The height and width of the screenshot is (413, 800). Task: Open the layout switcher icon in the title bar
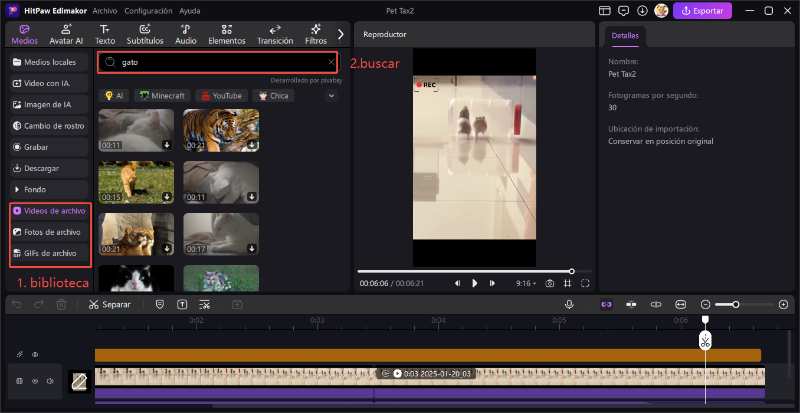tap(605, 11)
